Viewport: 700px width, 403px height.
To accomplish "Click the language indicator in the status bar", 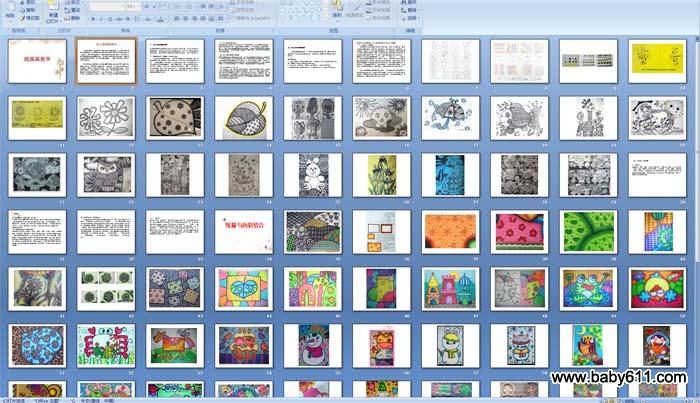I will point(96,401).
